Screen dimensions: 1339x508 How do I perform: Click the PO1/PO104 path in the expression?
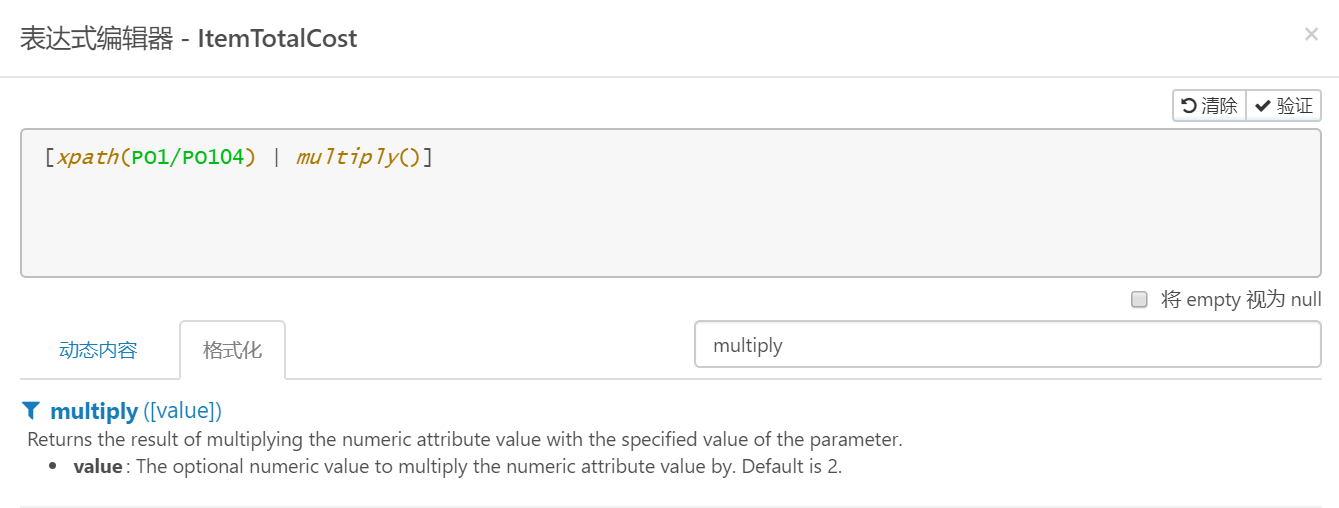187,158
